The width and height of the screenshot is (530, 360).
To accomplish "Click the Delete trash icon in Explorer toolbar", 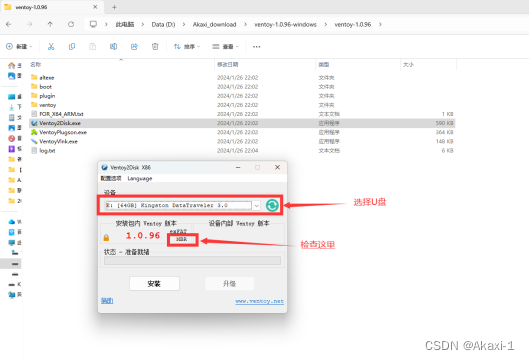I will [155, 47].
